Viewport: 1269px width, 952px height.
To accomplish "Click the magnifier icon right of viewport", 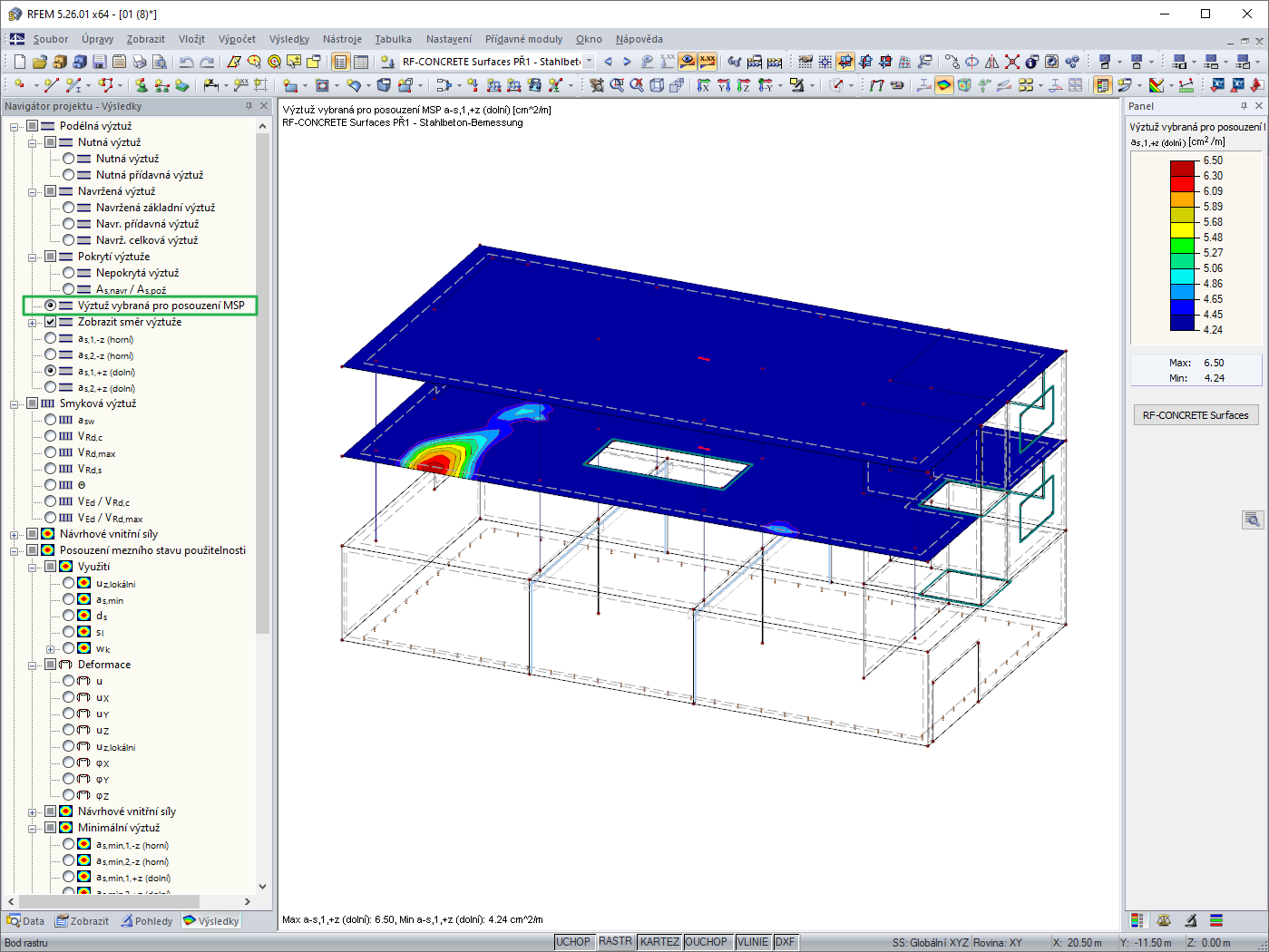I will coord(1253,520).
